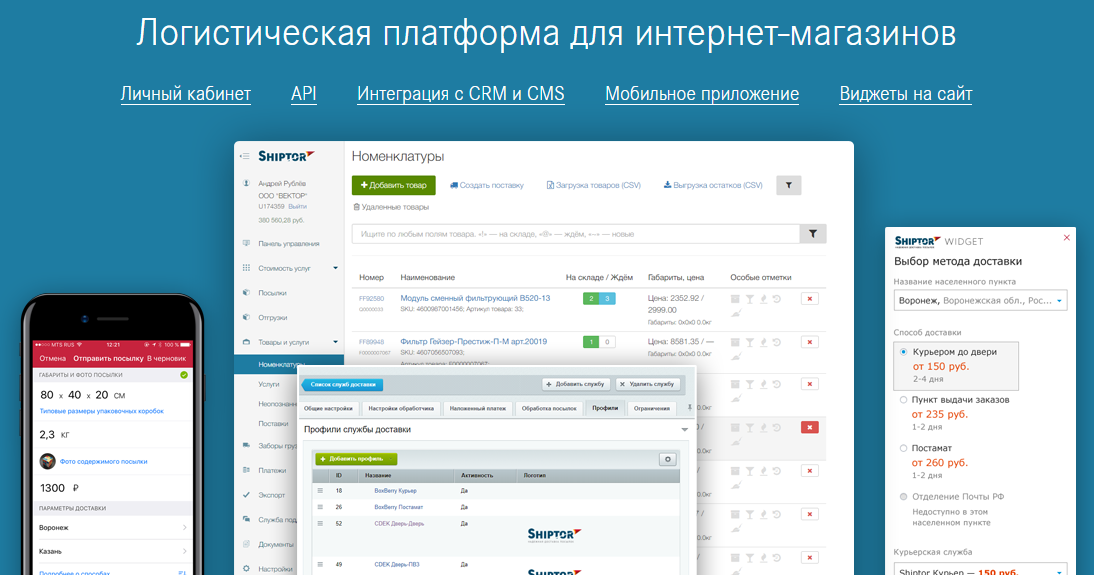
Task: Click Мобильное приложение link
Action: (x=702, y=93)
